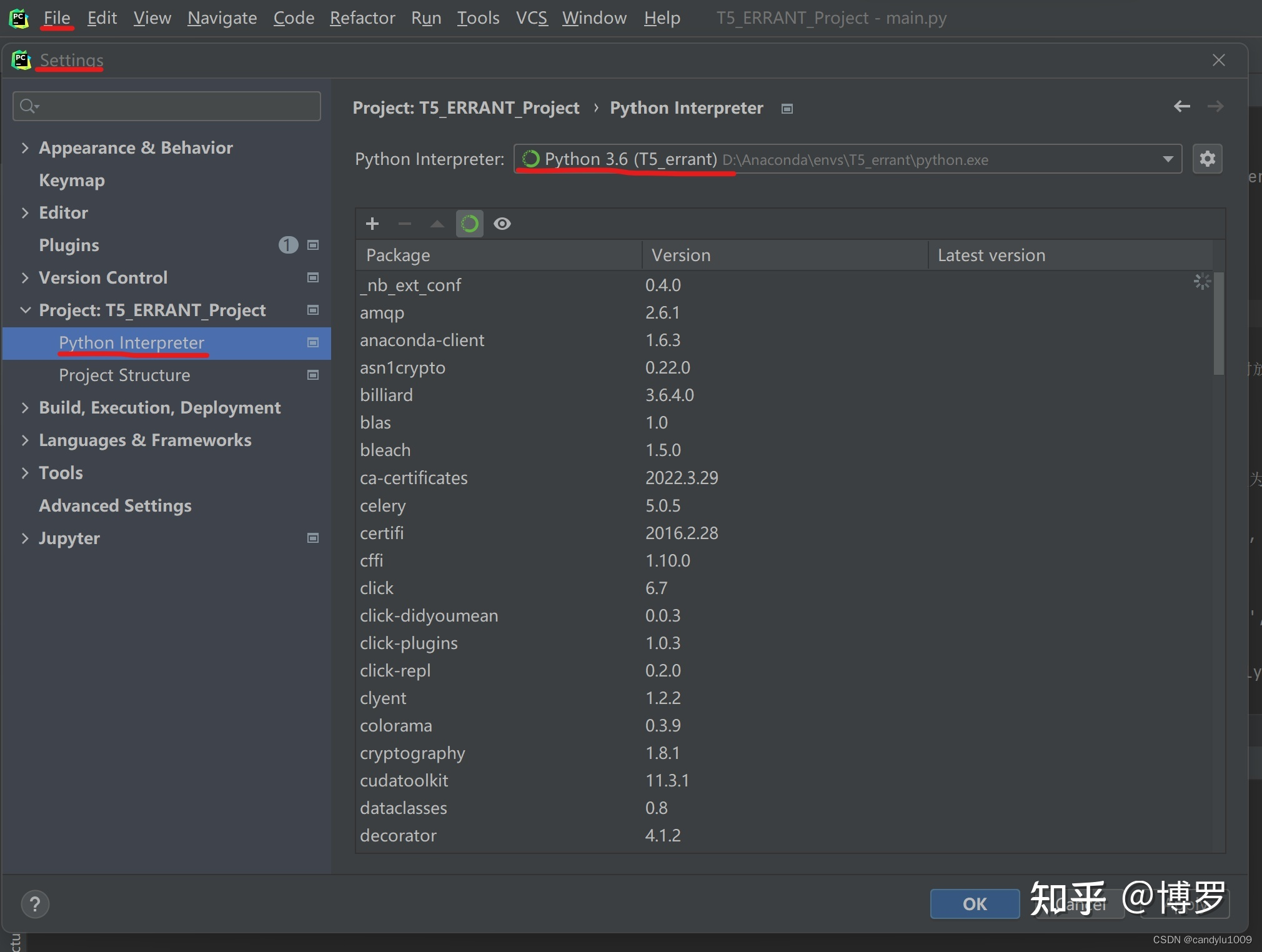1262x952 pixels.
Task: Toggle visibility of Jupyter section
Action: click(25, 538)
